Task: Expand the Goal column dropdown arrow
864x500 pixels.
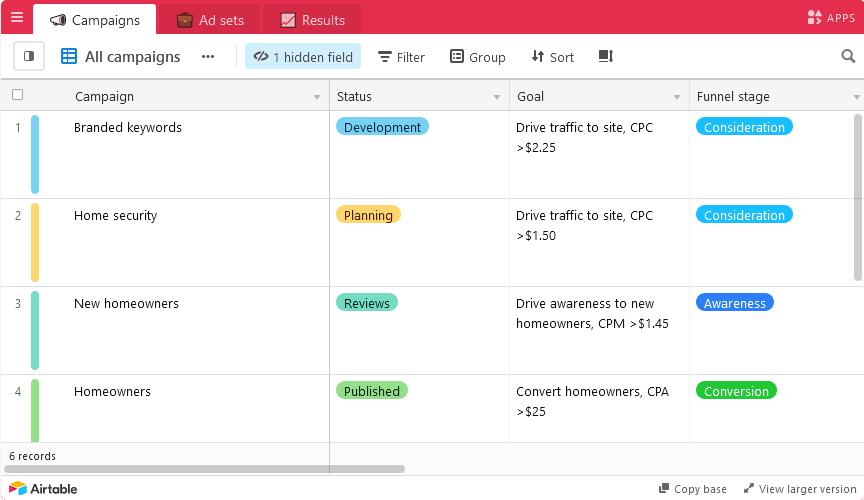Action: [677, 97]
